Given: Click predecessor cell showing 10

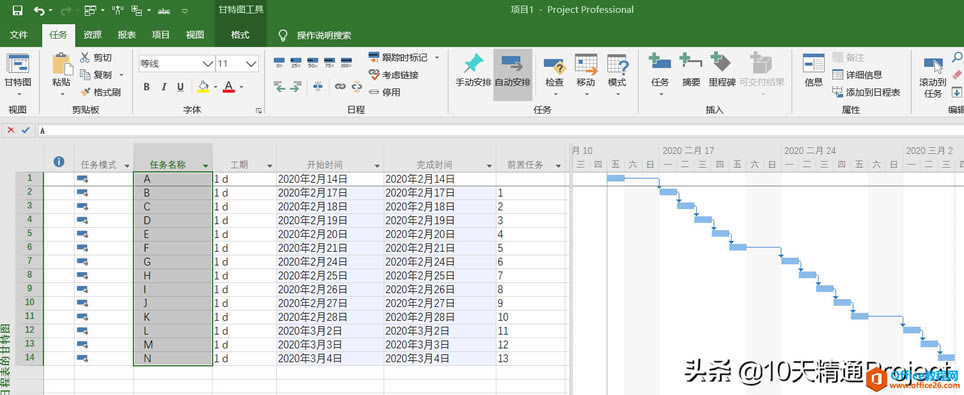Looking at the screenshot, I should 531,317.
